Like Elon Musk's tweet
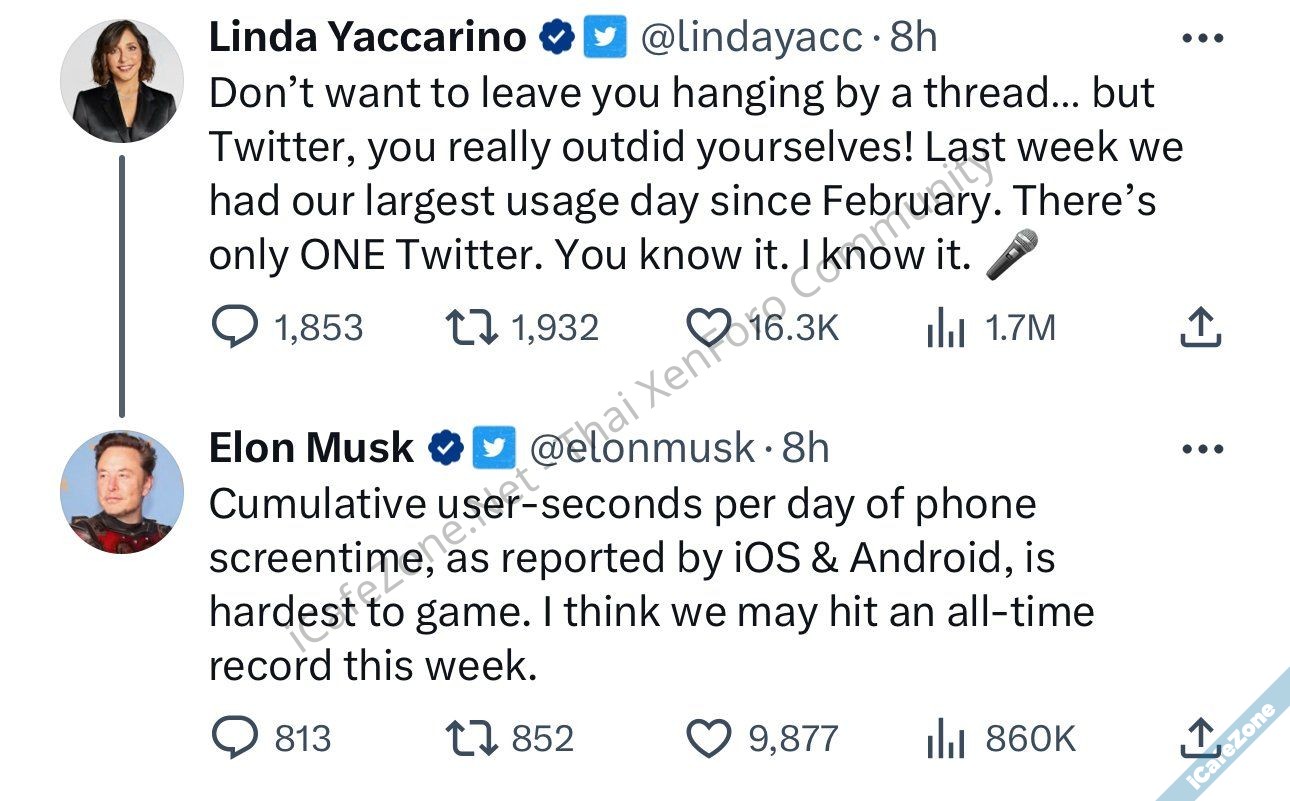The image size is (1290, 801). pyautogui.click(x=709, y=739)
